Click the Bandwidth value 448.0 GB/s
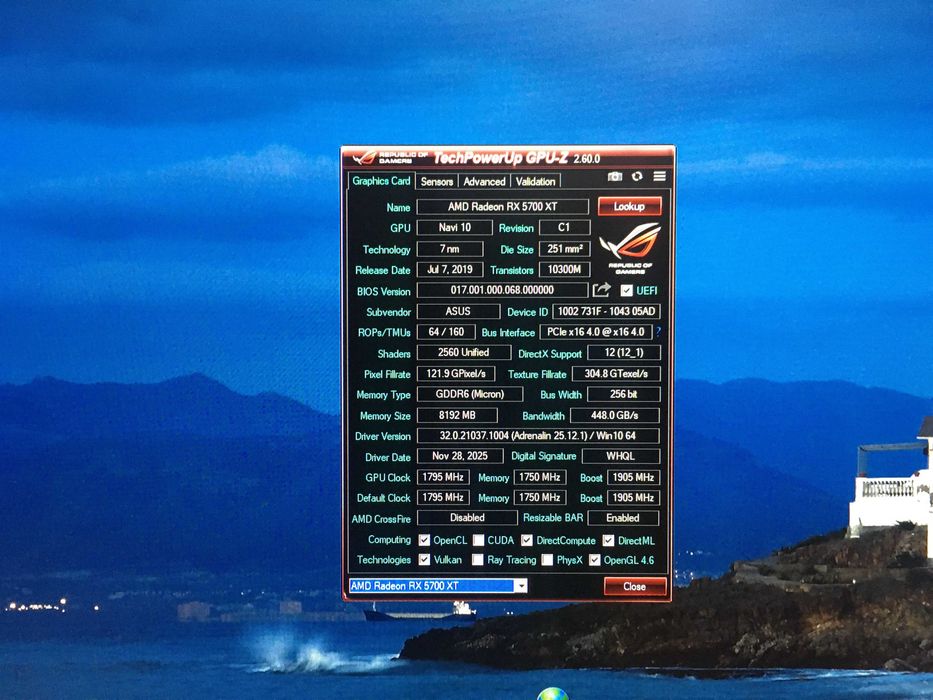 [x=615, y=415]
